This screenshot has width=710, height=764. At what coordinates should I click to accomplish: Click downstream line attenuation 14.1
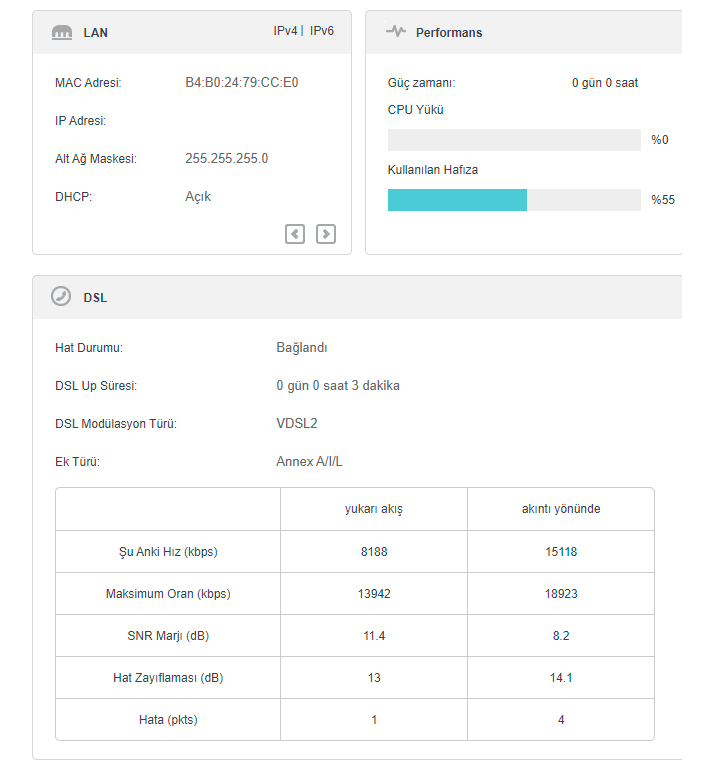tap(561, 677)
